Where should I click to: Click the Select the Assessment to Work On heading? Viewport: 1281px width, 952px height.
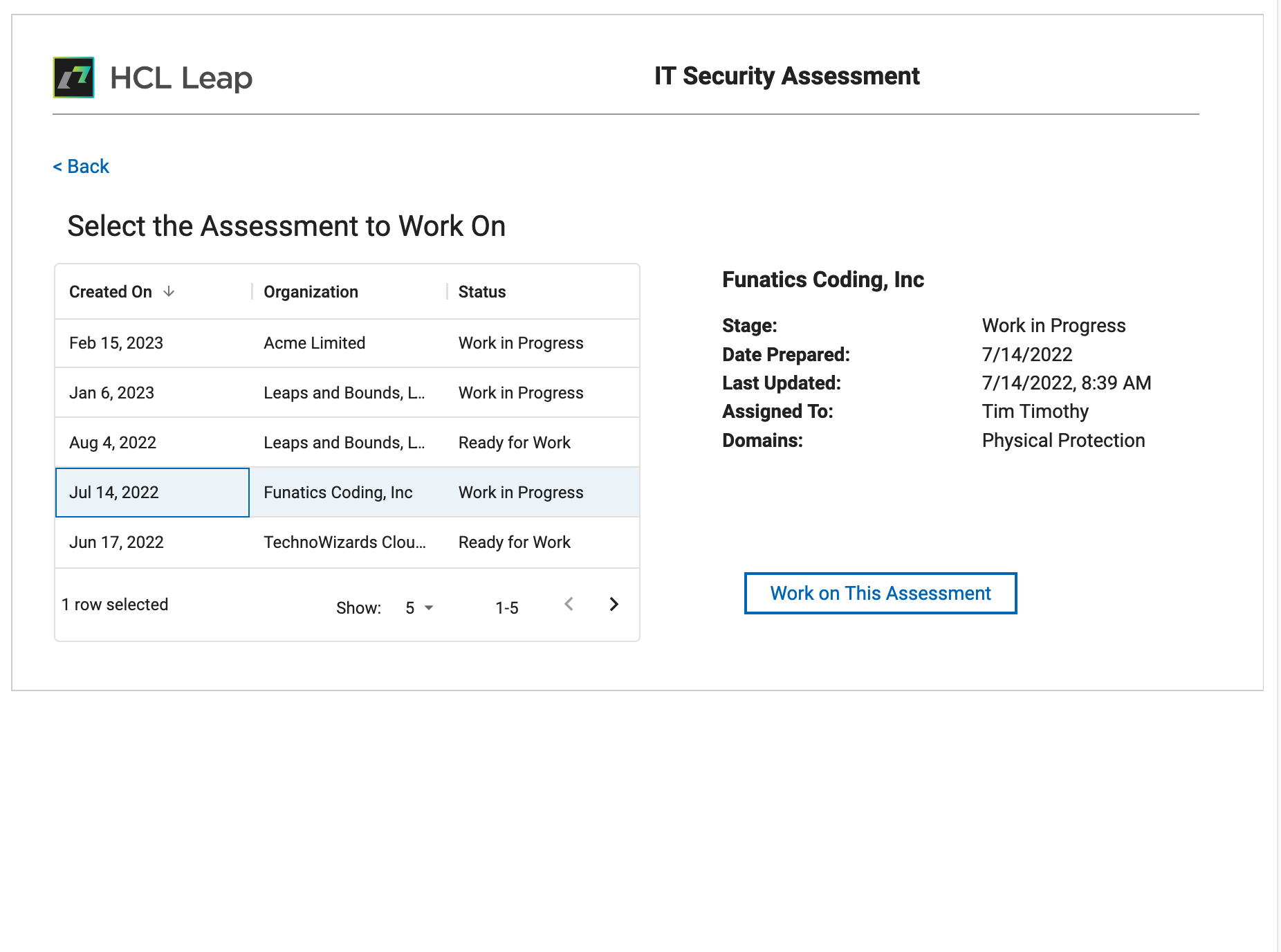286,226
